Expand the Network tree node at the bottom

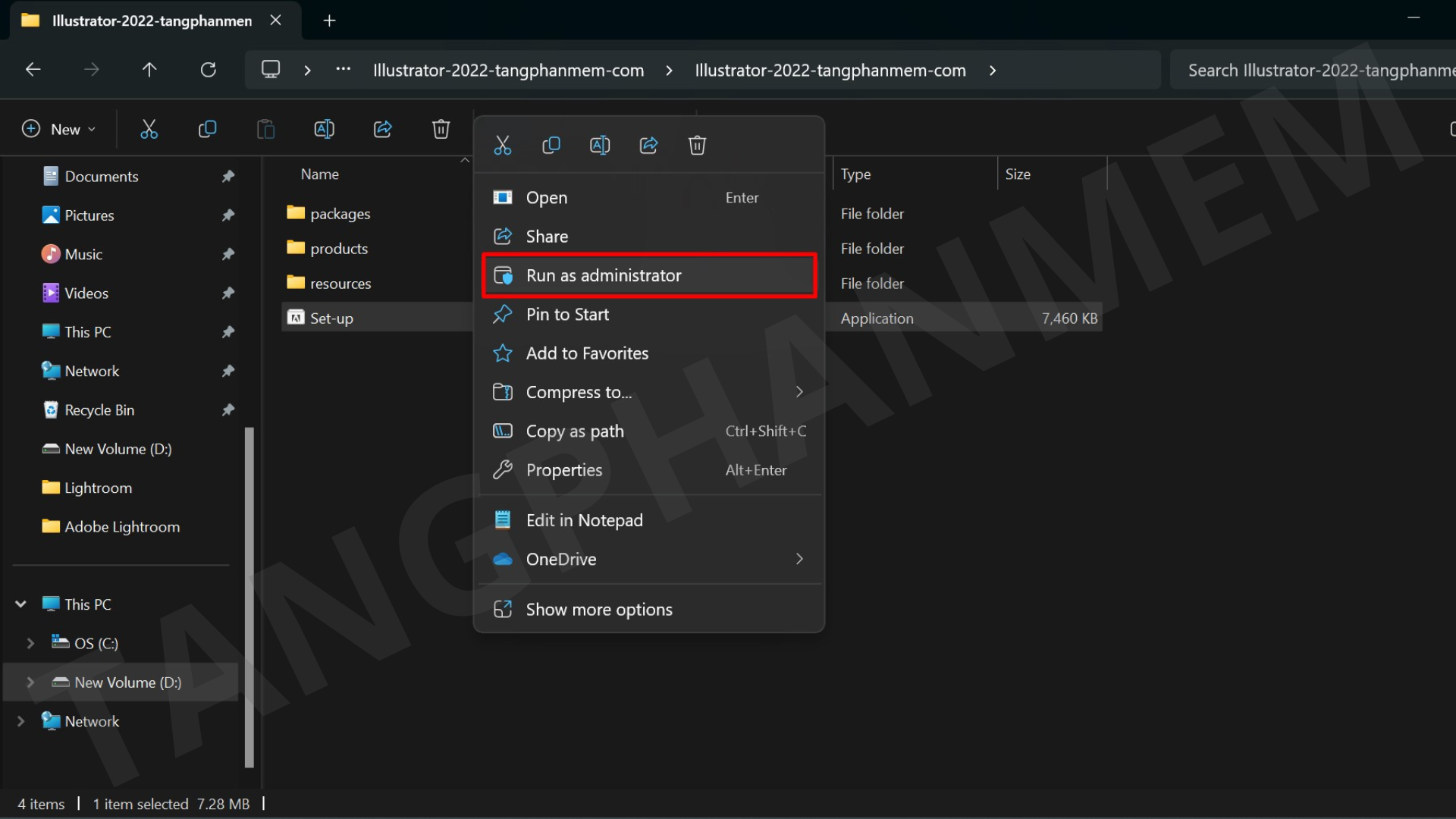[21, 721]
